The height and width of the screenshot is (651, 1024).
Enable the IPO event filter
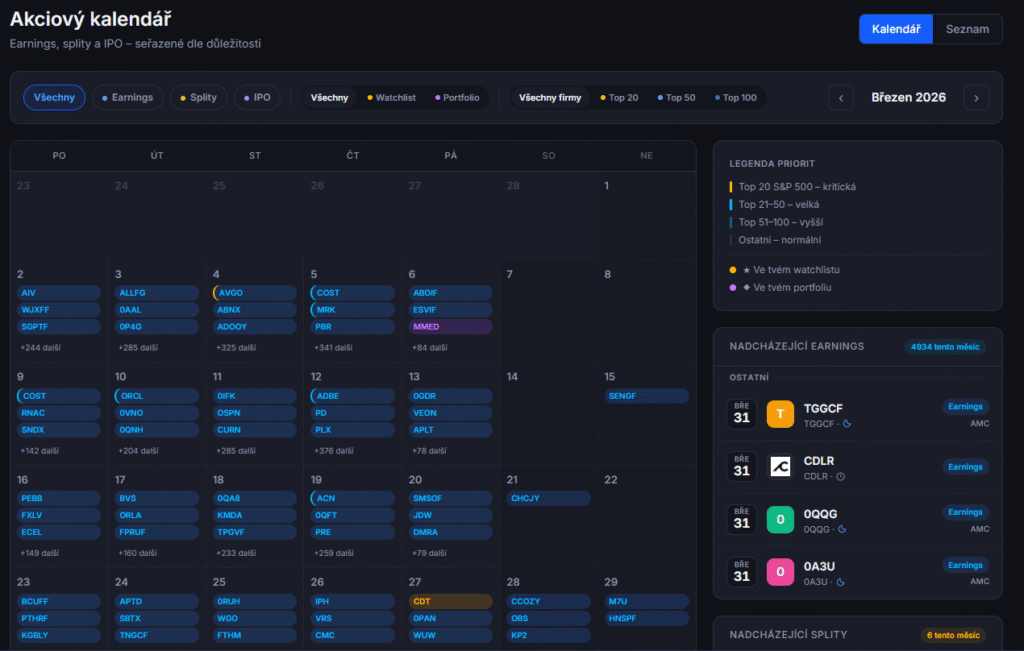pos(257,98)
